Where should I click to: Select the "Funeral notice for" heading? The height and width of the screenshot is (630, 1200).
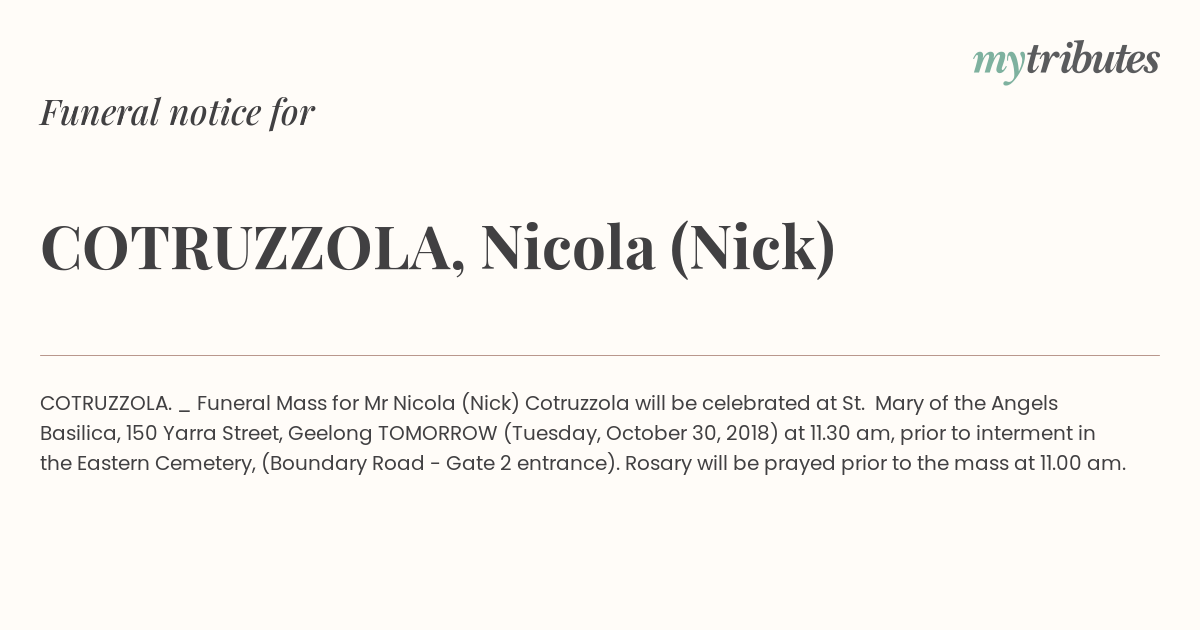pyautogui.click(x=177, y=112)
